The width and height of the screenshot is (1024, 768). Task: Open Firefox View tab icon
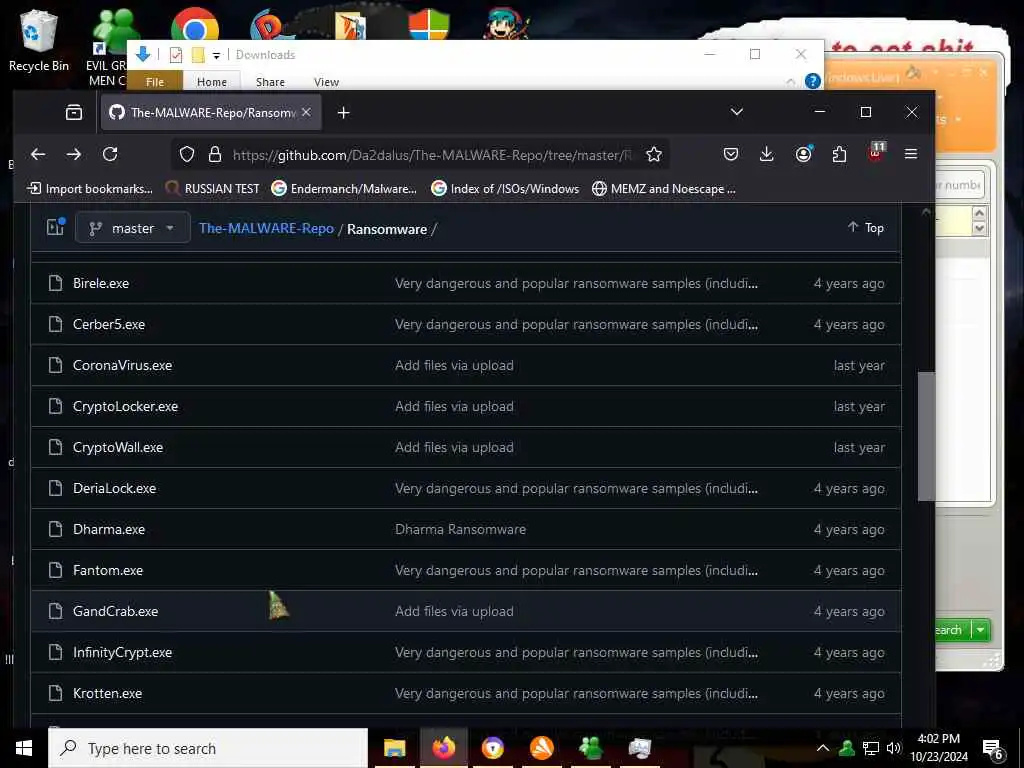coord(74,112)
